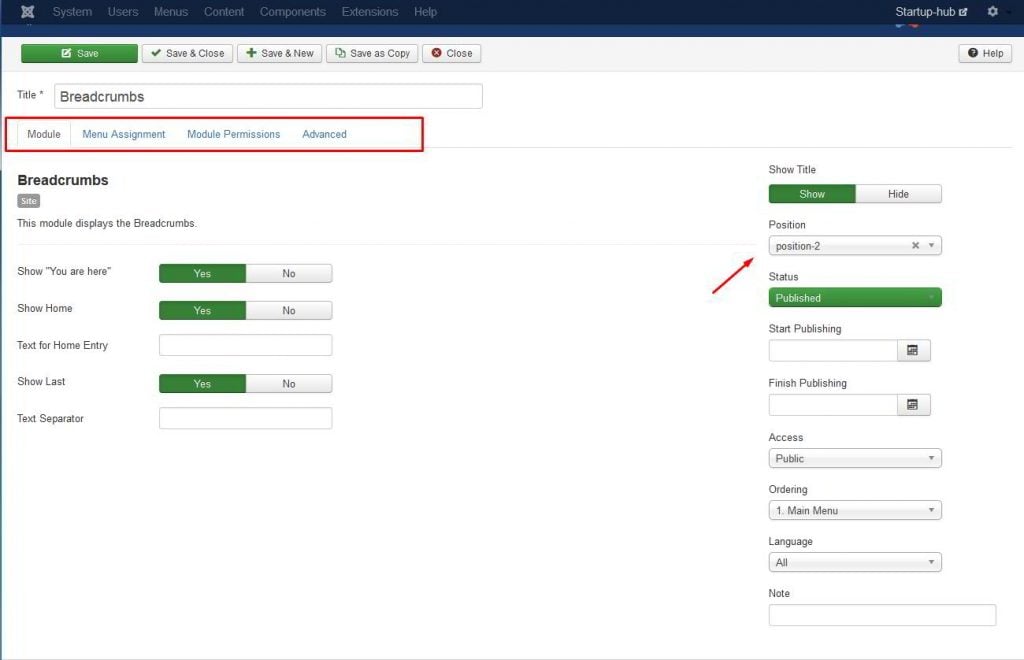This screenshot has width=1024, height=660.
Task: Switch to the Menu Assignment tab
Action: pos(124,134)
